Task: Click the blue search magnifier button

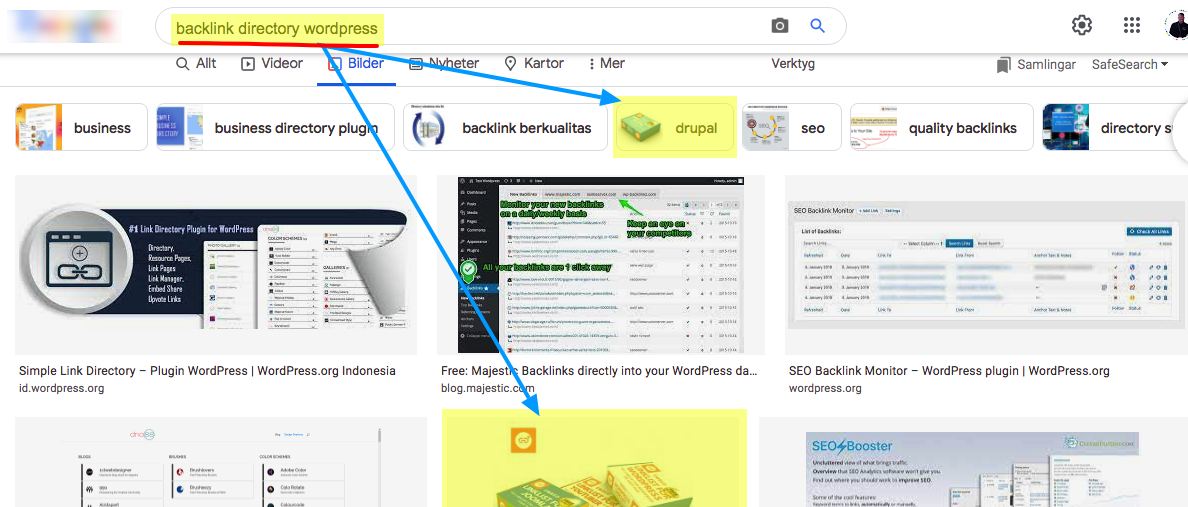Action: pos(817,27)
